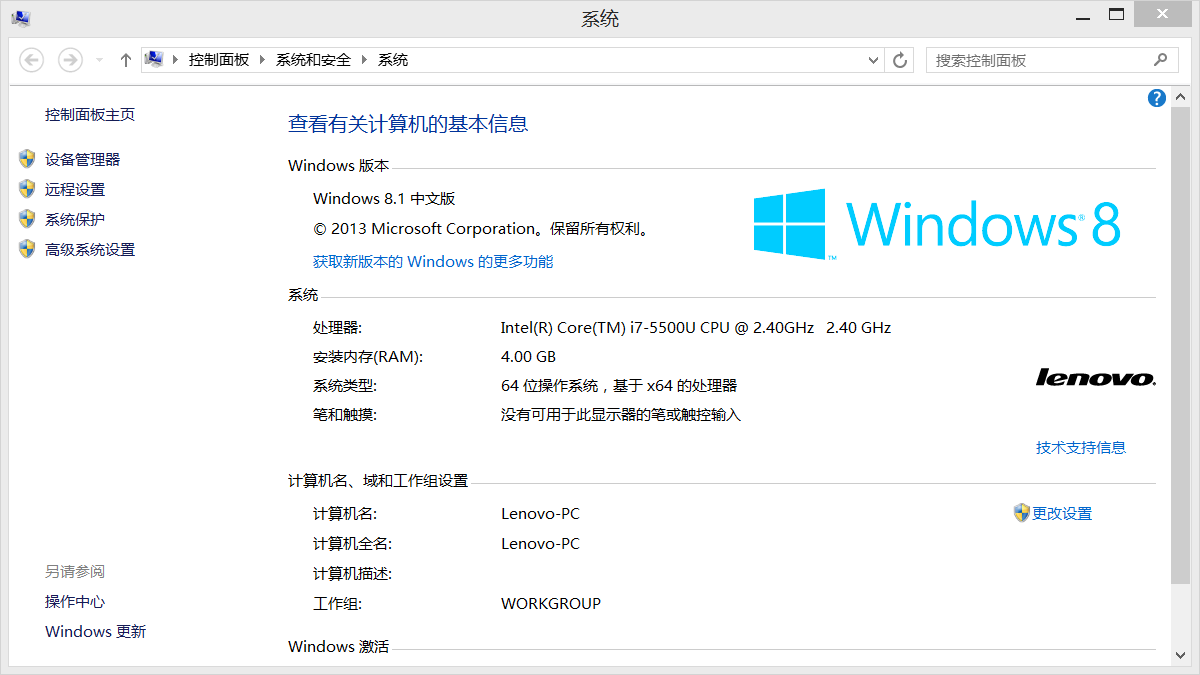
Task: Click shield icon beside 高级系统设置
Action: tap(27, 249)
